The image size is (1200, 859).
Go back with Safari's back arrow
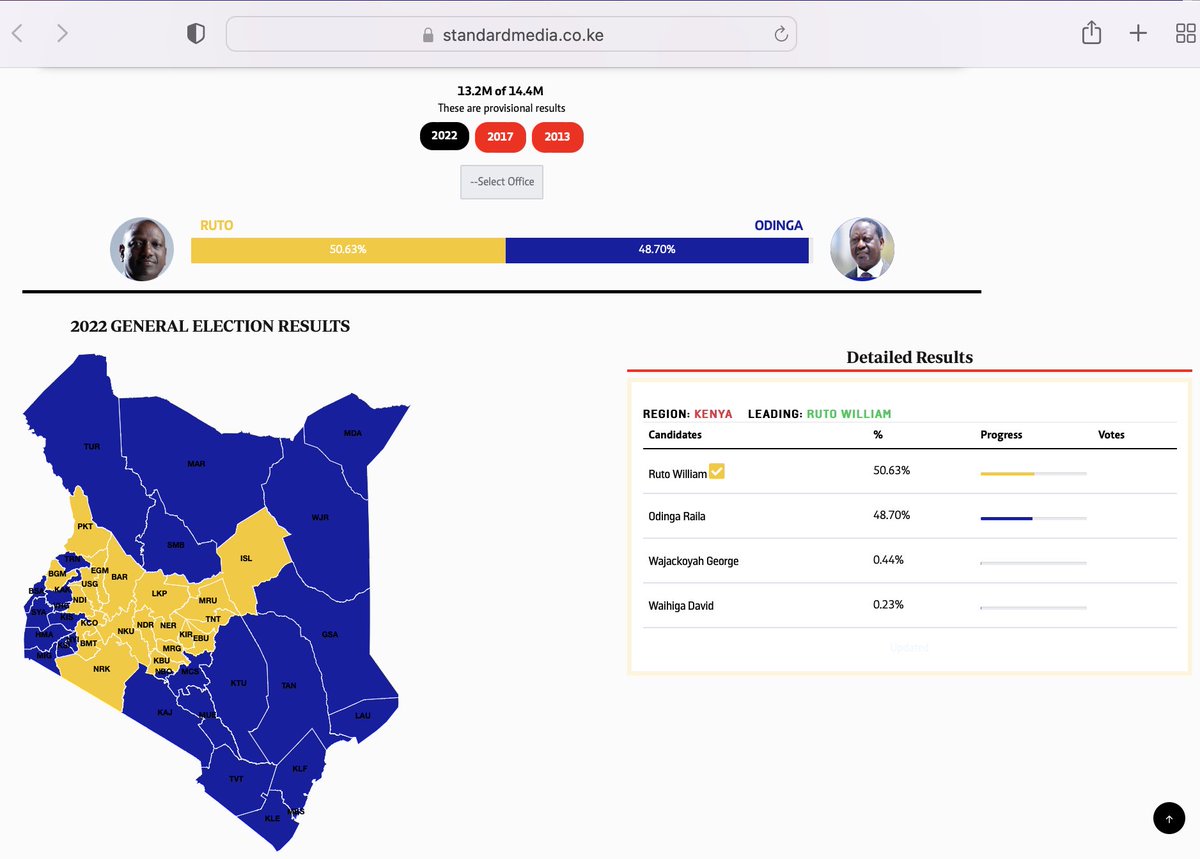pos(17,33)
